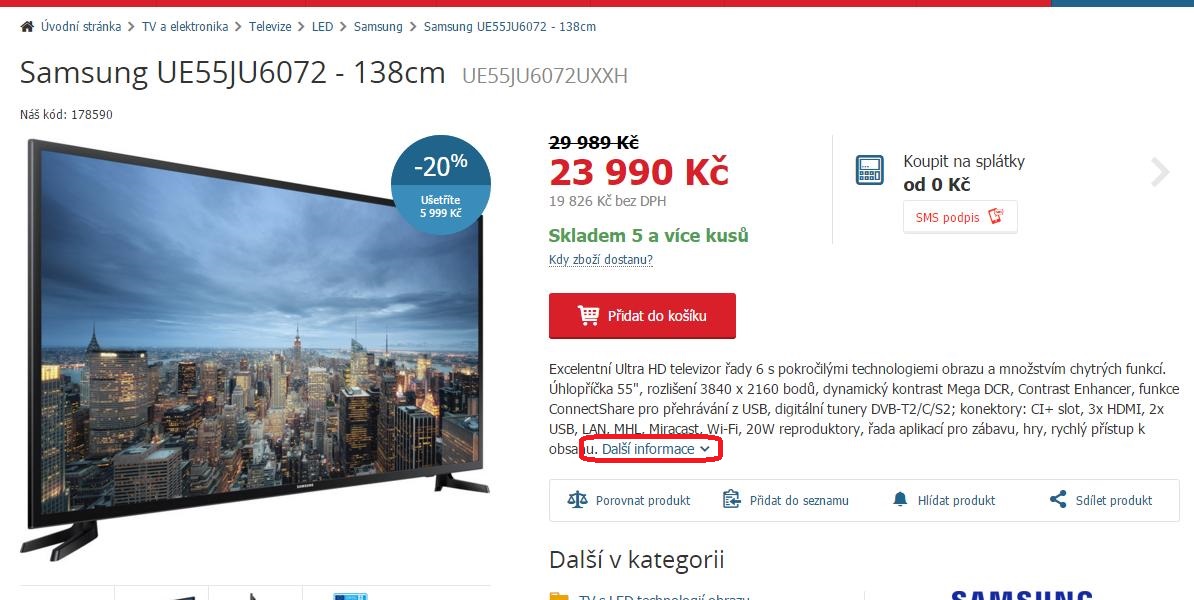
Task: Go to the Televize breadcrumb category
Action: (270, 27)
